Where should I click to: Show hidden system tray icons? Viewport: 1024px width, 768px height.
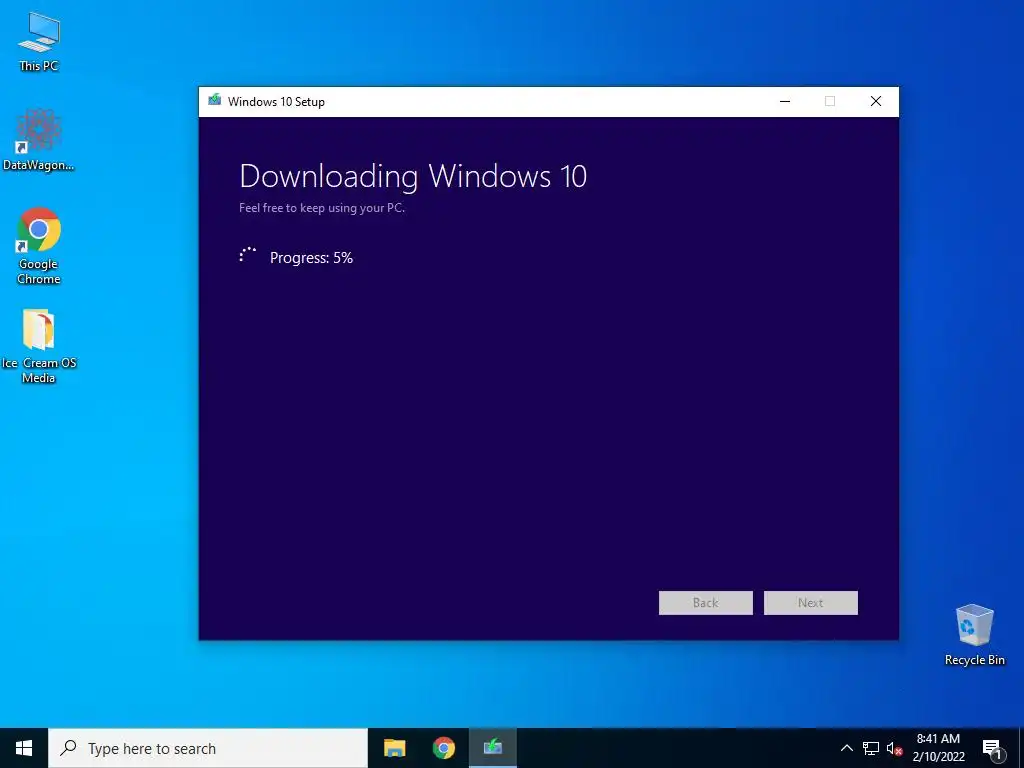[x=846, y=748]
